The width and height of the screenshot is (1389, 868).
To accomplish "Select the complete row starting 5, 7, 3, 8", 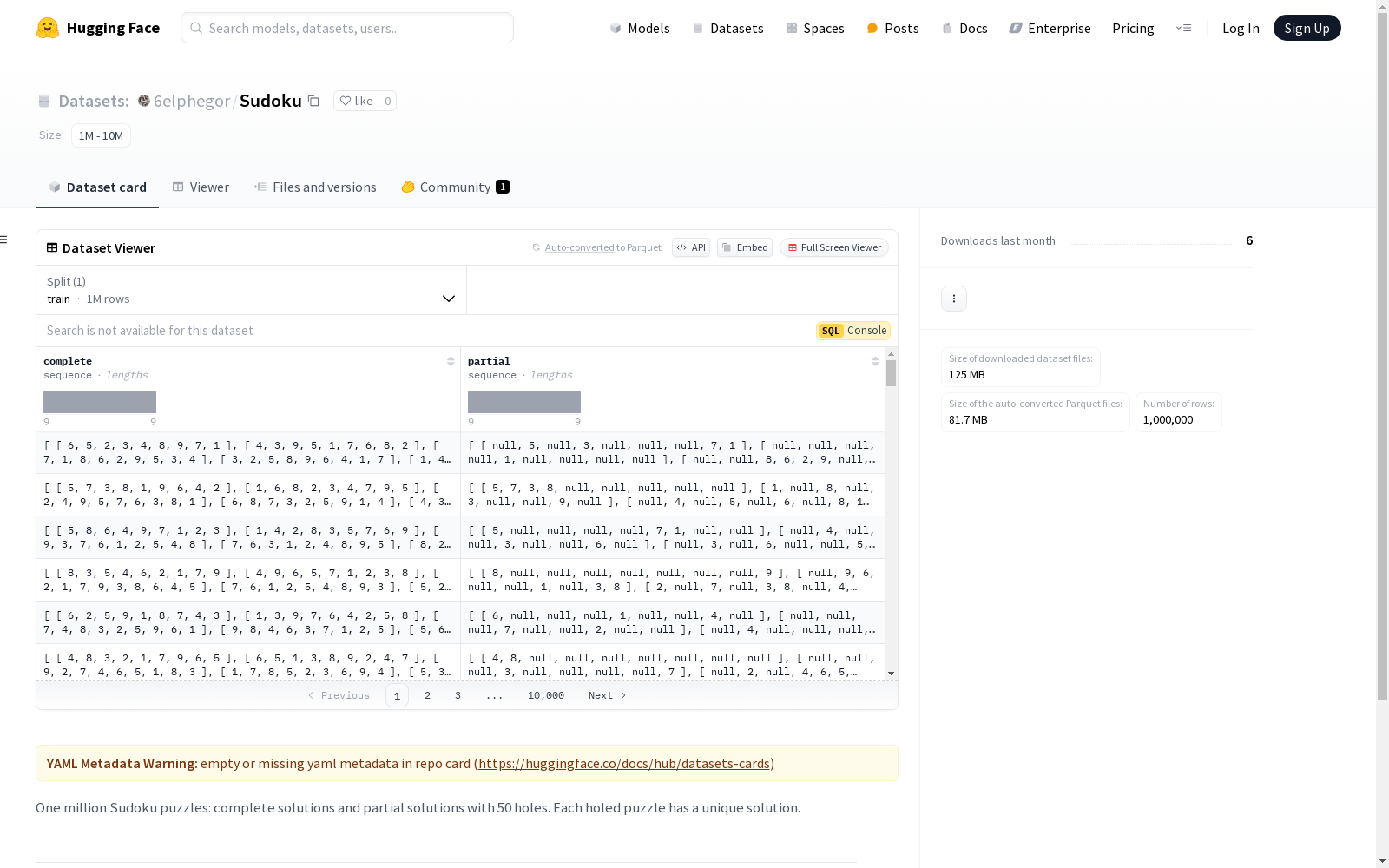I will (248, 495).
